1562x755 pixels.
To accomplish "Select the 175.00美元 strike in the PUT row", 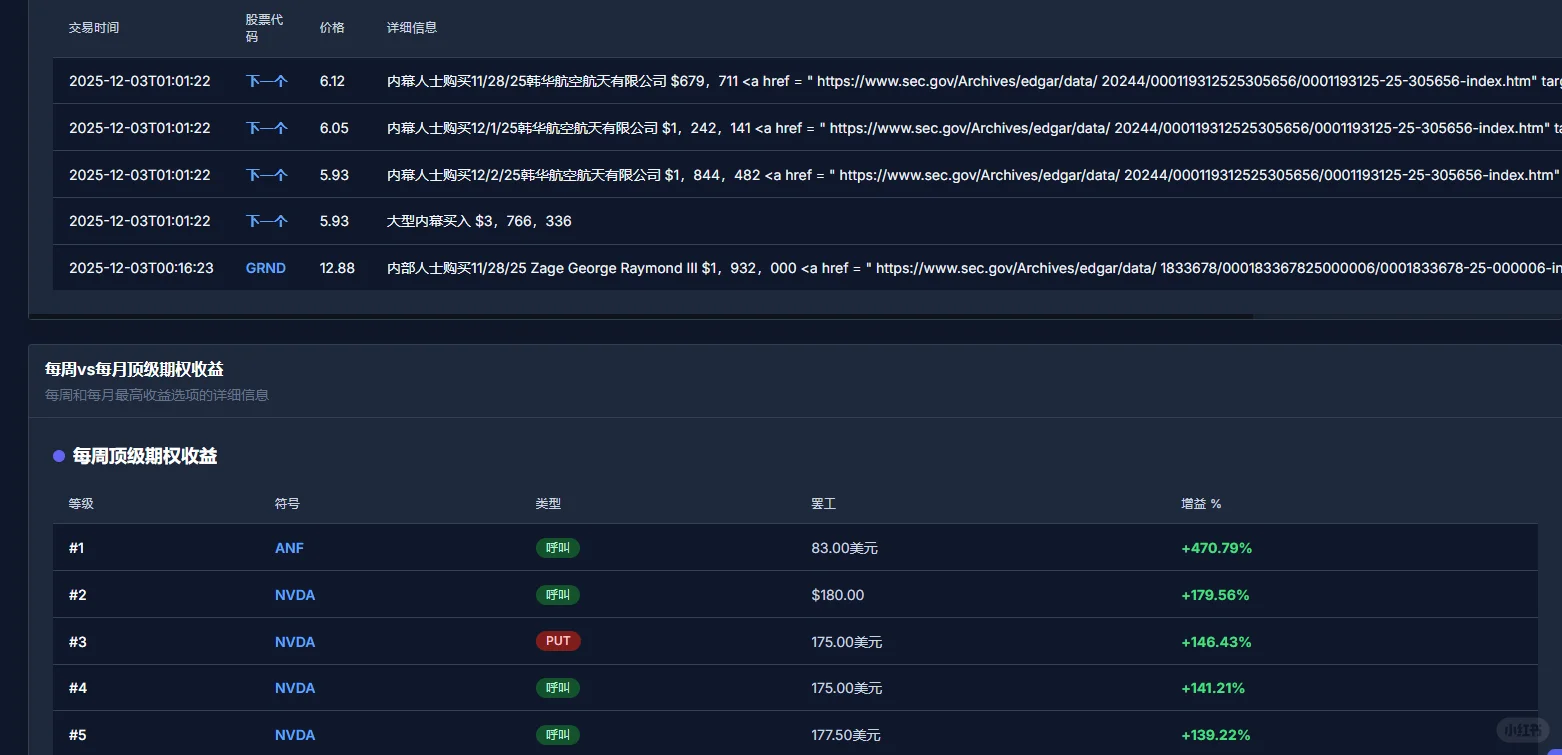I will coord(847,642).
